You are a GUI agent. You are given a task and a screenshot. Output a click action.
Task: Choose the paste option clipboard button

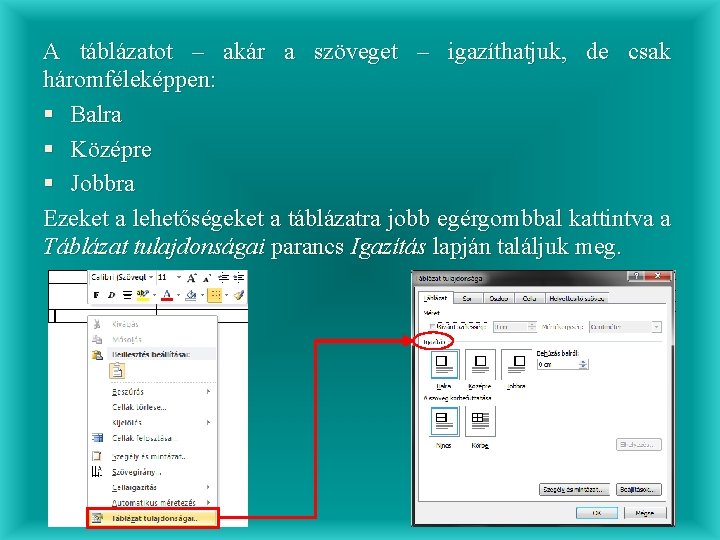click(x=117, y=371)
